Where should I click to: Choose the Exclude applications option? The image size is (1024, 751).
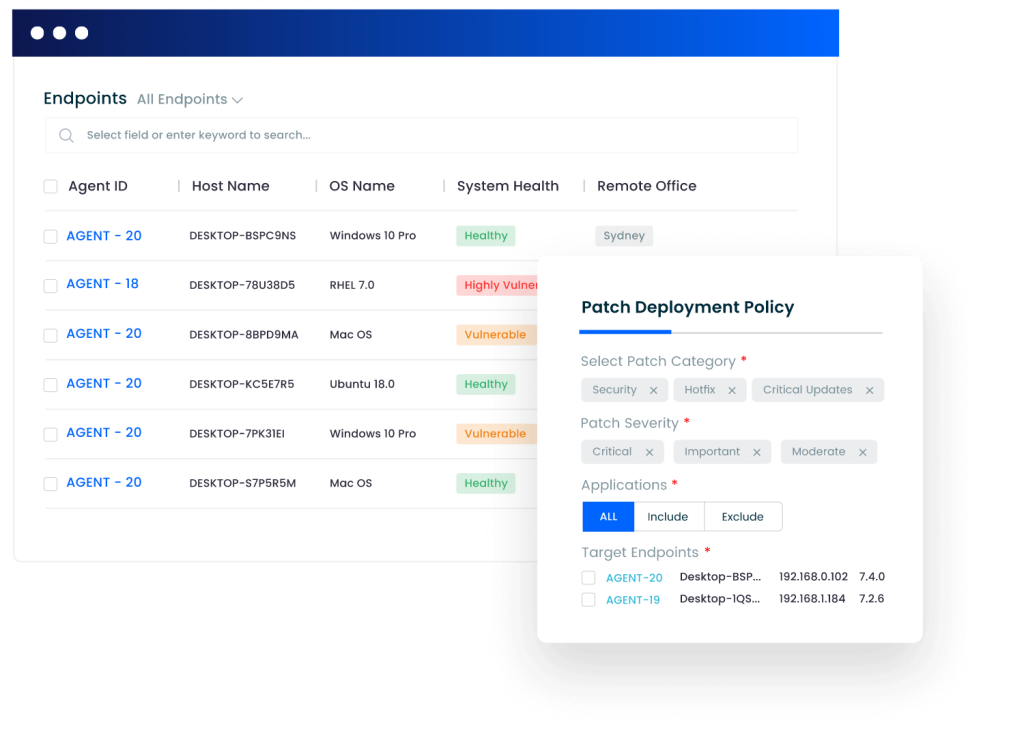[x=742, y=517]
